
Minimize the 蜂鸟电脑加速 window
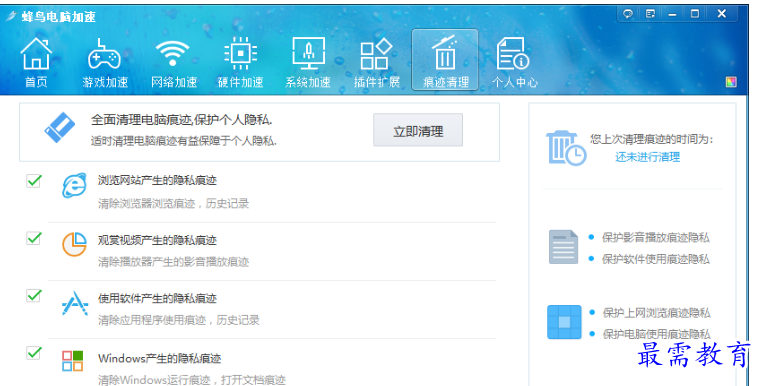click(672, 14)
